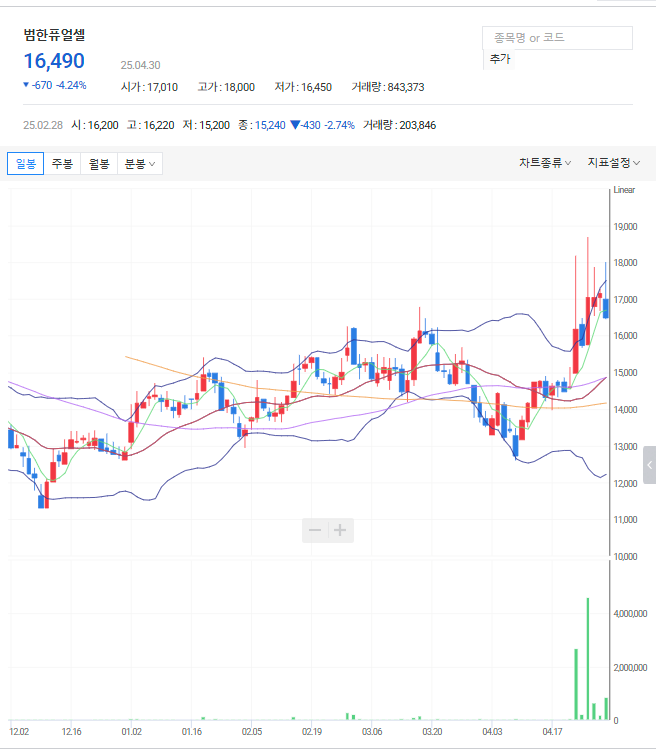Click the hovered date 25.02.28

43,125
